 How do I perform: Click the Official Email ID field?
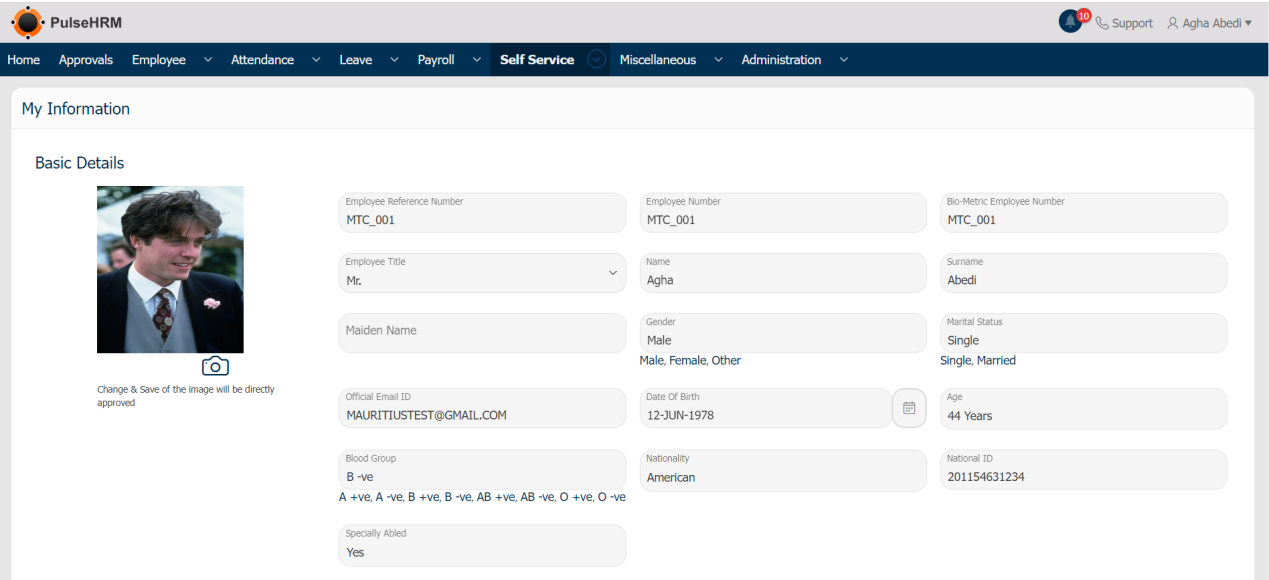(x=483, y=408)
